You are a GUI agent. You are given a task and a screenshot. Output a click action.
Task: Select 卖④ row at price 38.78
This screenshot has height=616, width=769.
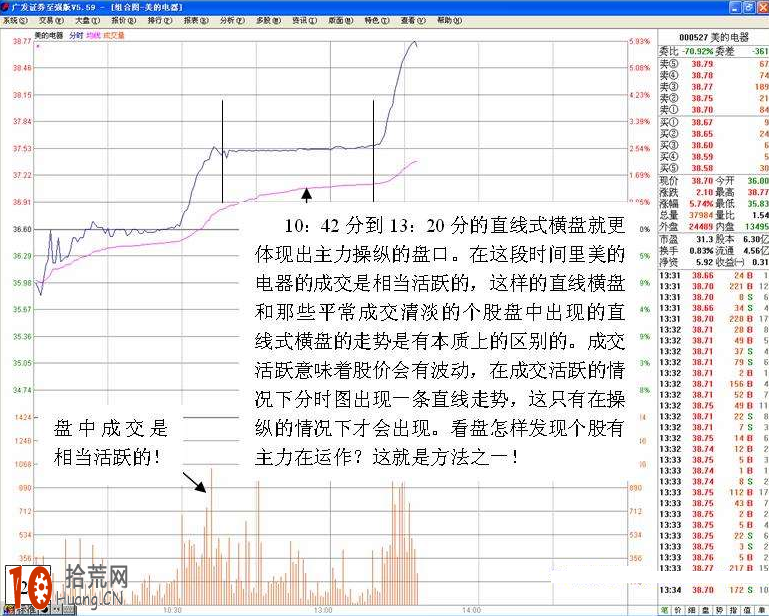pyautogui.click(x=714, y=75)
